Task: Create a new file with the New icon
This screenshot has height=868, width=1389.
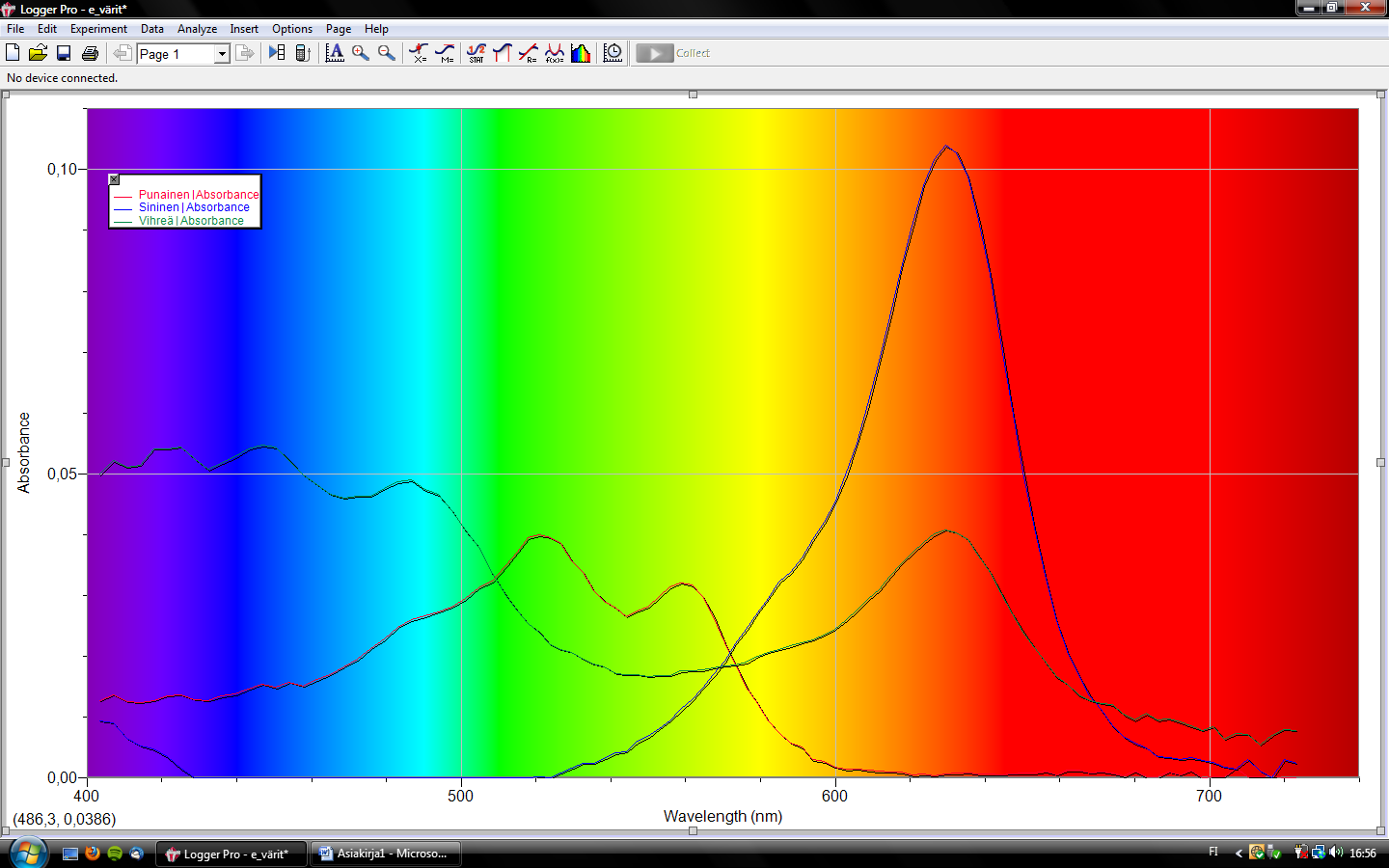Action: pyautogui.click(x=13, y=53)
